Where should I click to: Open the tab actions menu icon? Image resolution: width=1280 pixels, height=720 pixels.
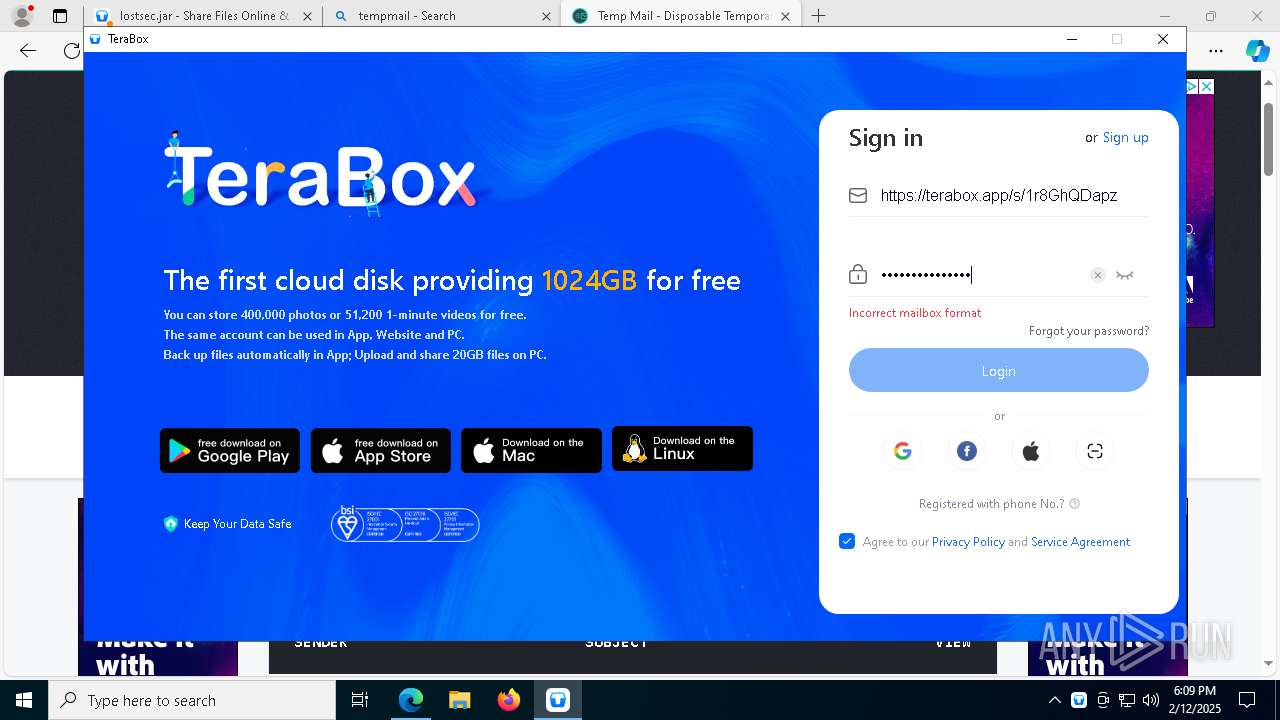[x=60, y=16]
